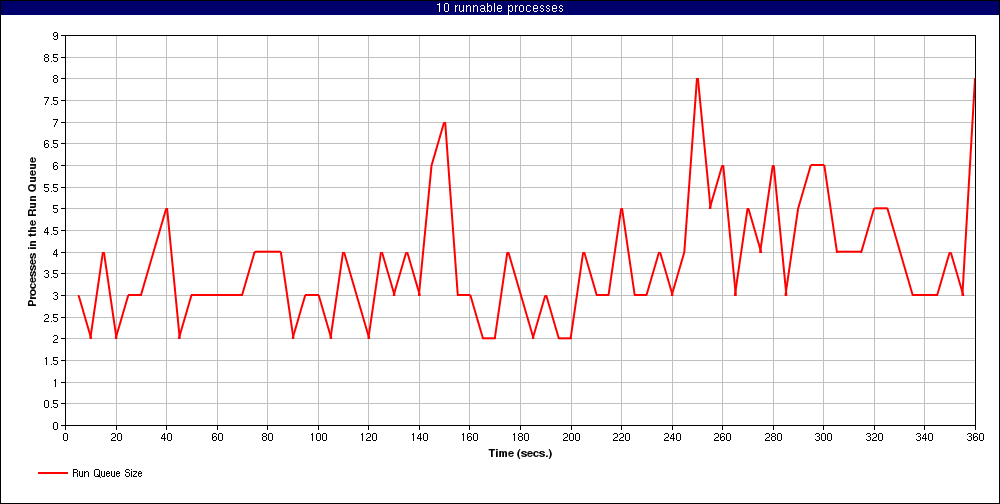Image resolution: width=1000 pixels, height=504 pixels.
Task: Click y-axis tick label '7'
Action: [55, 122]
